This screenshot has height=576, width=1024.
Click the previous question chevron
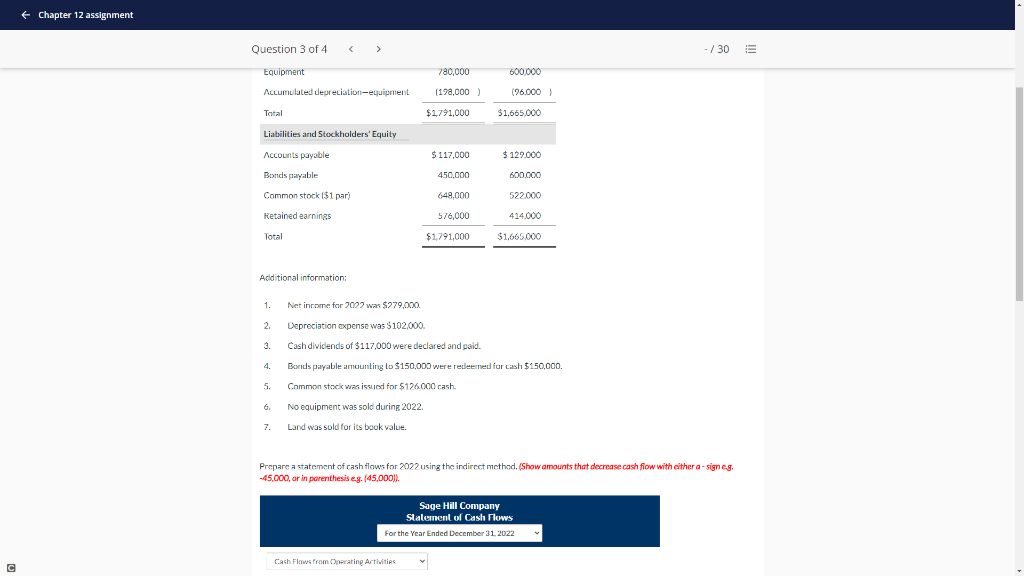[351, 49]
